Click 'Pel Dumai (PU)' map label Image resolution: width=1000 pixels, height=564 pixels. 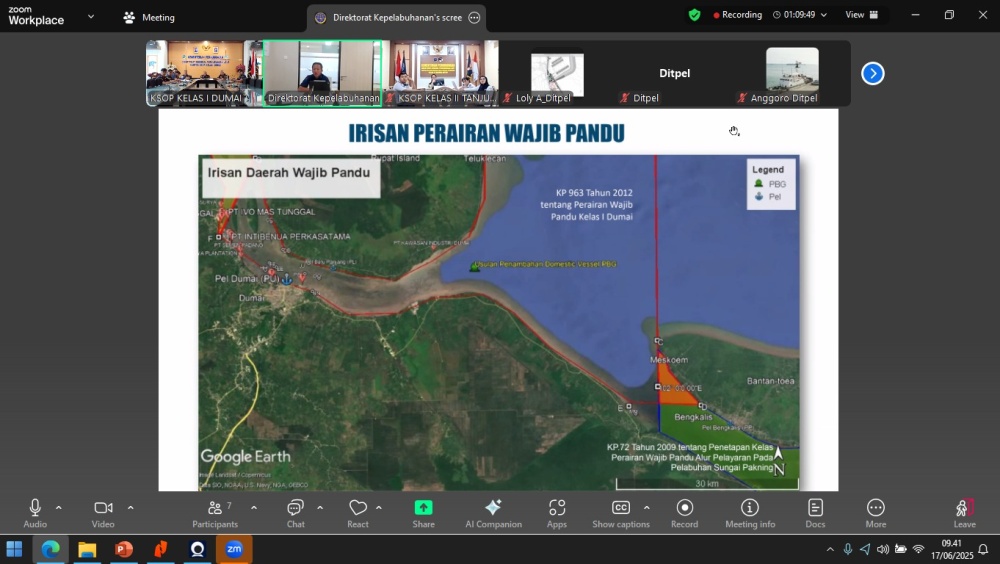[247, 279]
